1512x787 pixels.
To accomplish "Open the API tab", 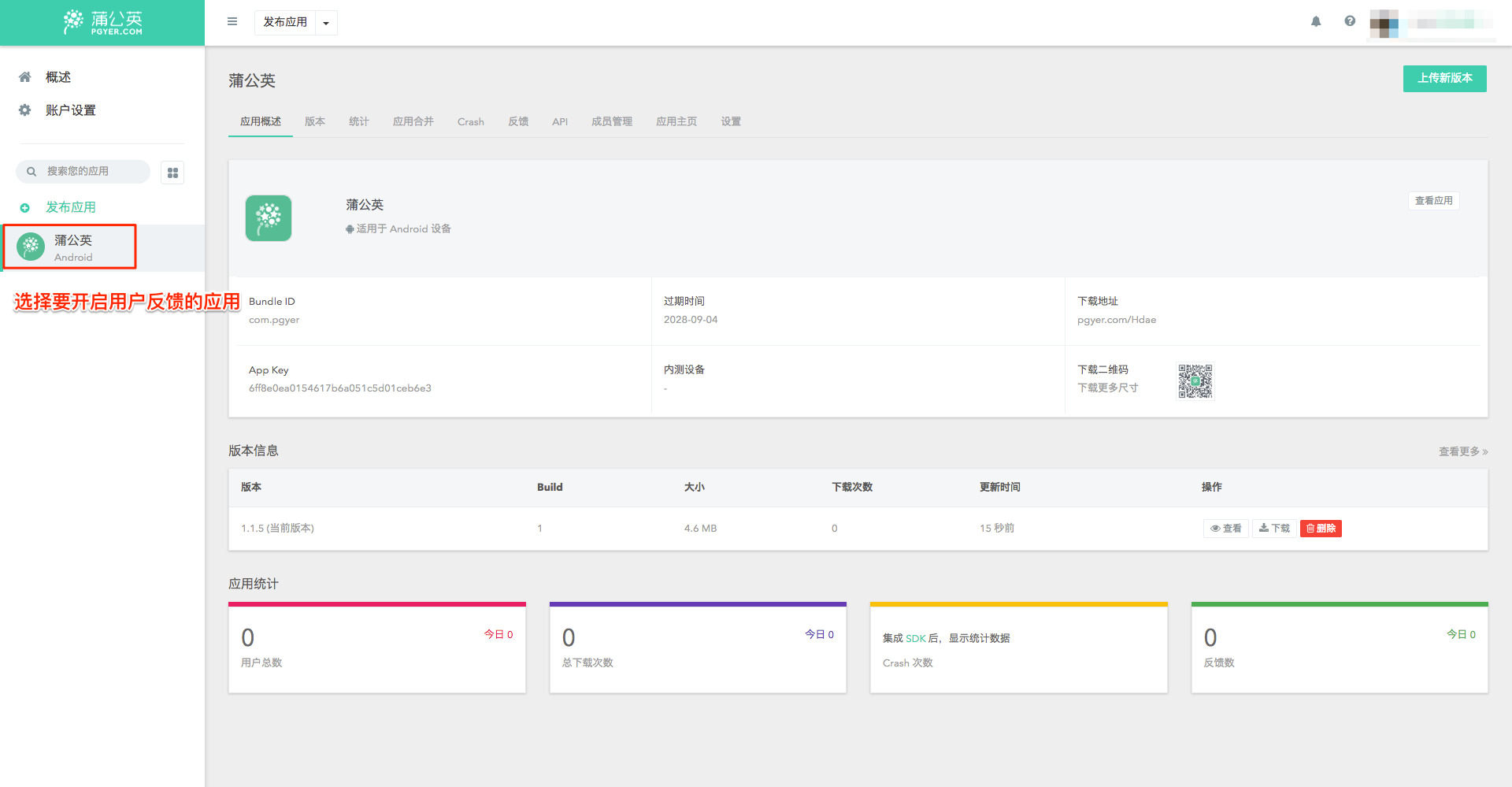I will pyautogui.click(x=560, y=121).
